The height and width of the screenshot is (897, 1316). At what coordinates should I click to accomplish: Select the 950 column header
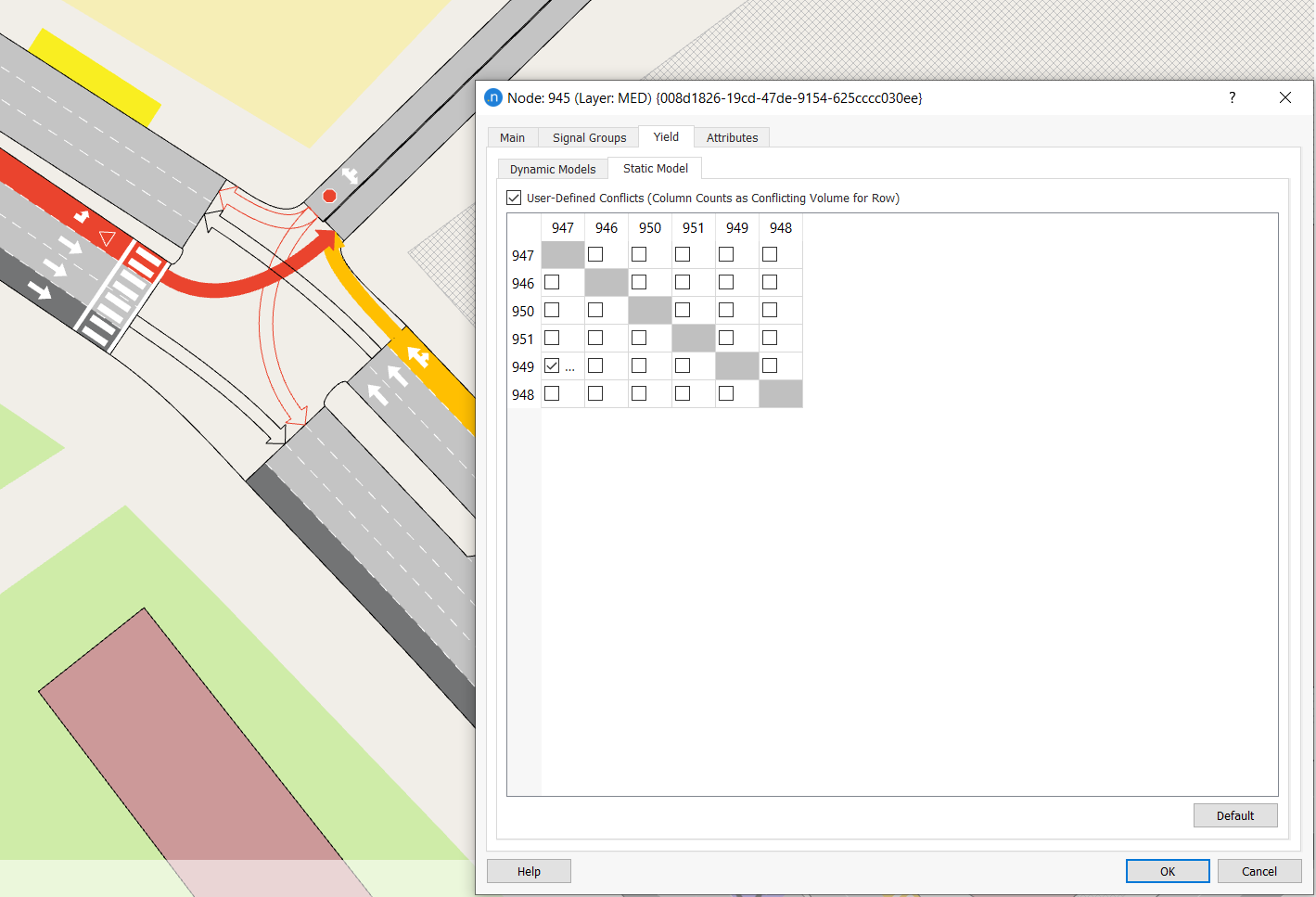(650, 227)
